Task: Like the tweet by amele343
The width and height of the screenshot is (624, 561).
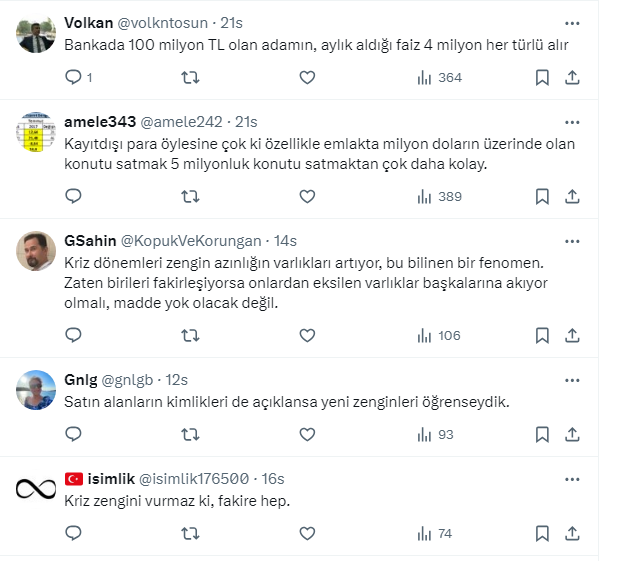Action: coord(307,196)
